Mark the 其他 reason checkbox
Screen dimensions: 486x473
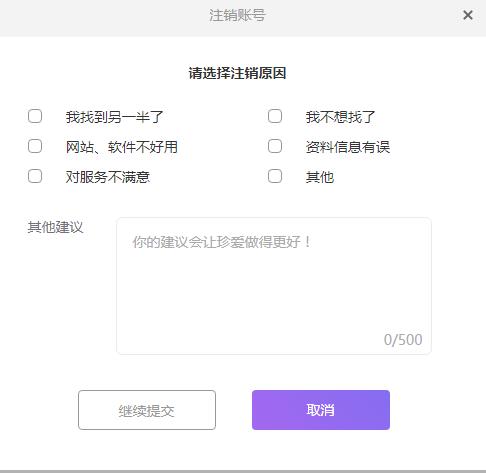pyautogui.click(x=275, y=176)
